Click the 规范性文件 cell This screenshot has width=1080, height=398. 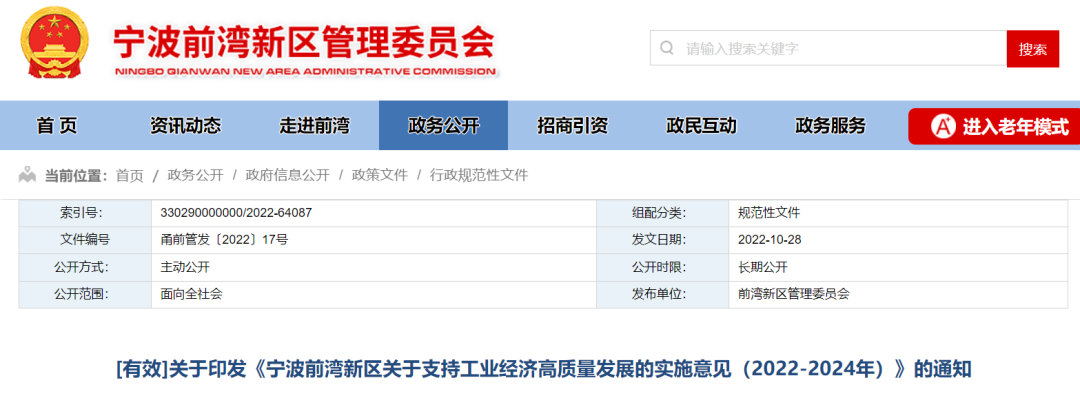[769, 213]
